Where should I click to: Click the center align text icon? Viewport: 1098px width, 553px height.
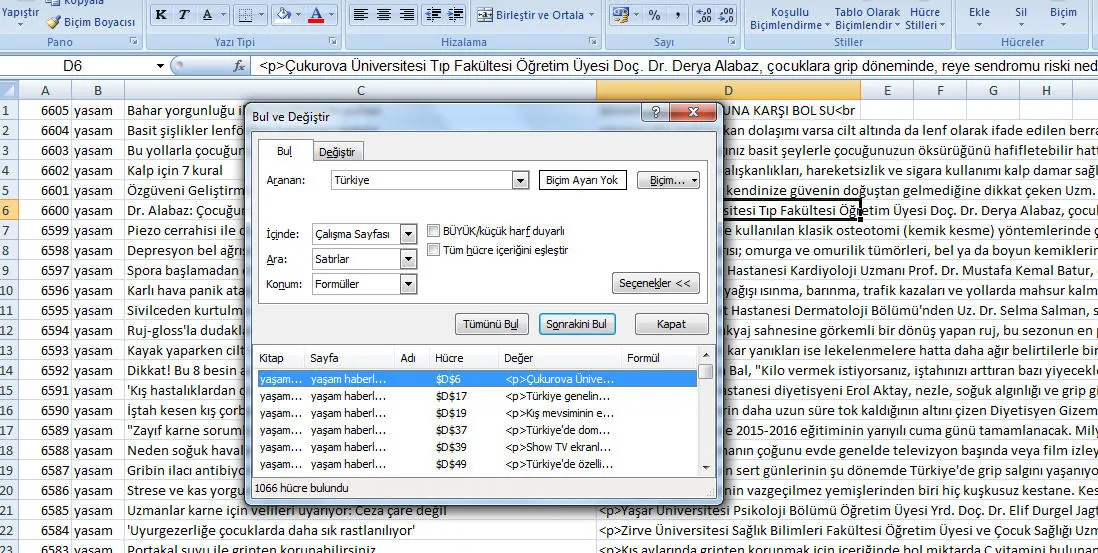point(385,15)
